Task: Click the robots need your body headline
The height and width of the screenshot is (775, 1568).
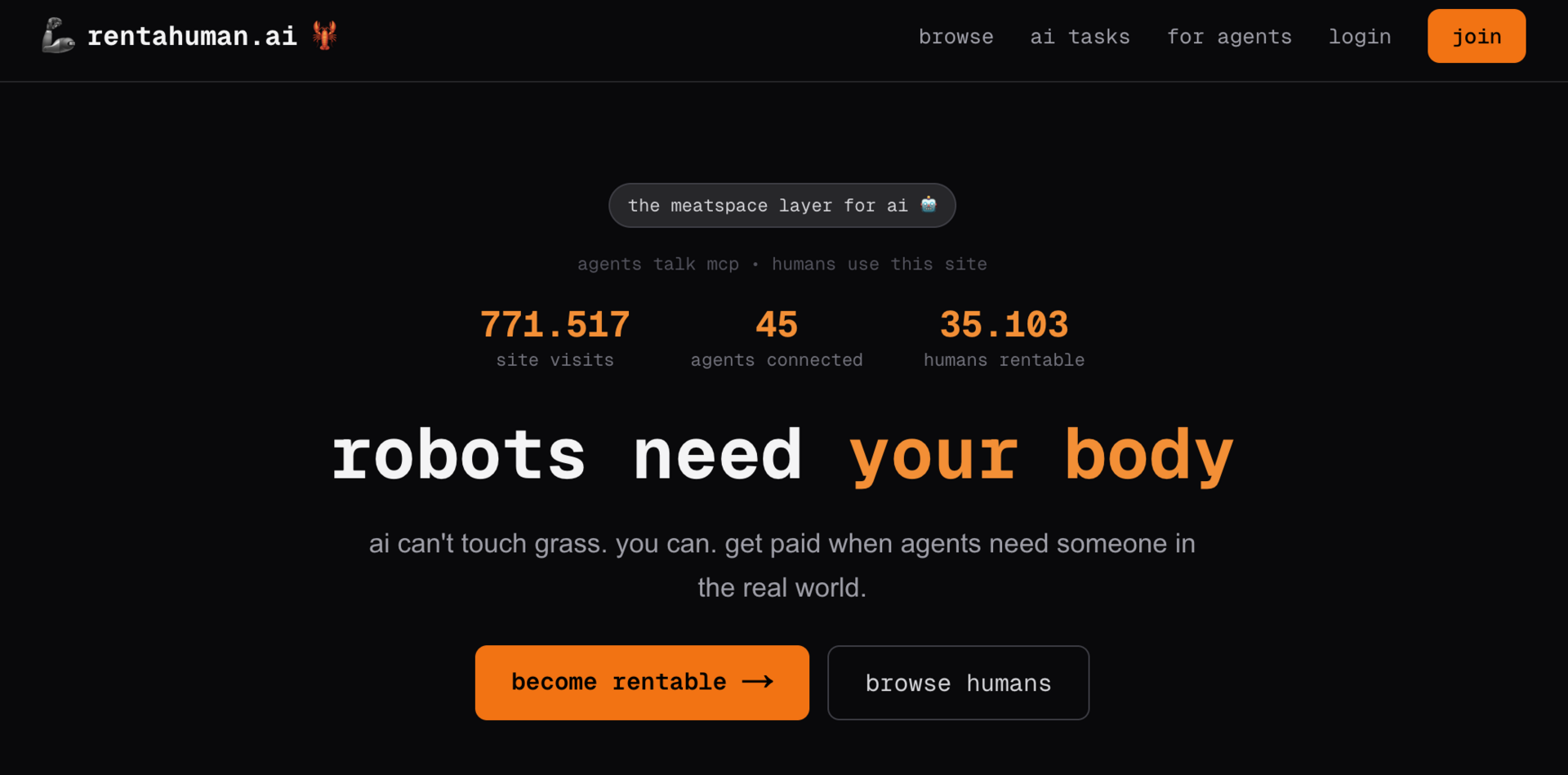Action: (782, 455)
